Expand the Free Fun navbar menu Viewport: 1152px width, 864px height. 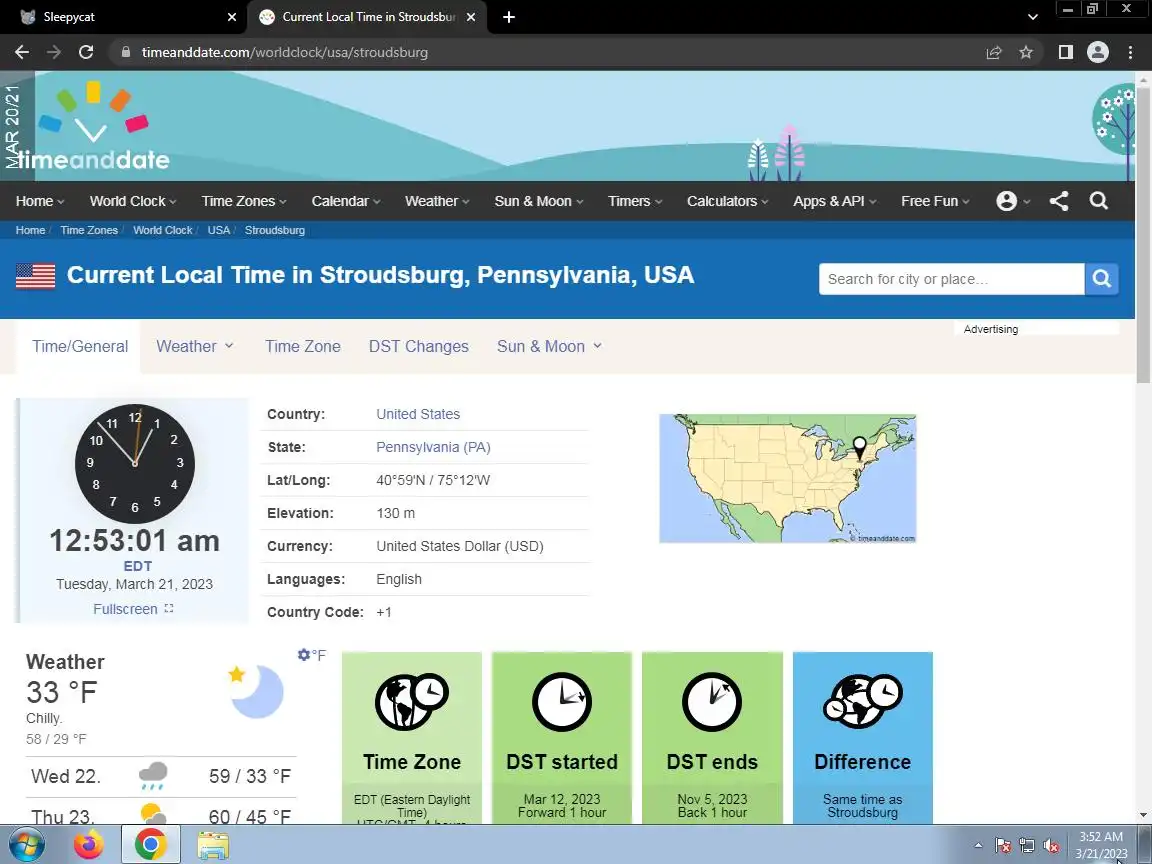[935, 201]
